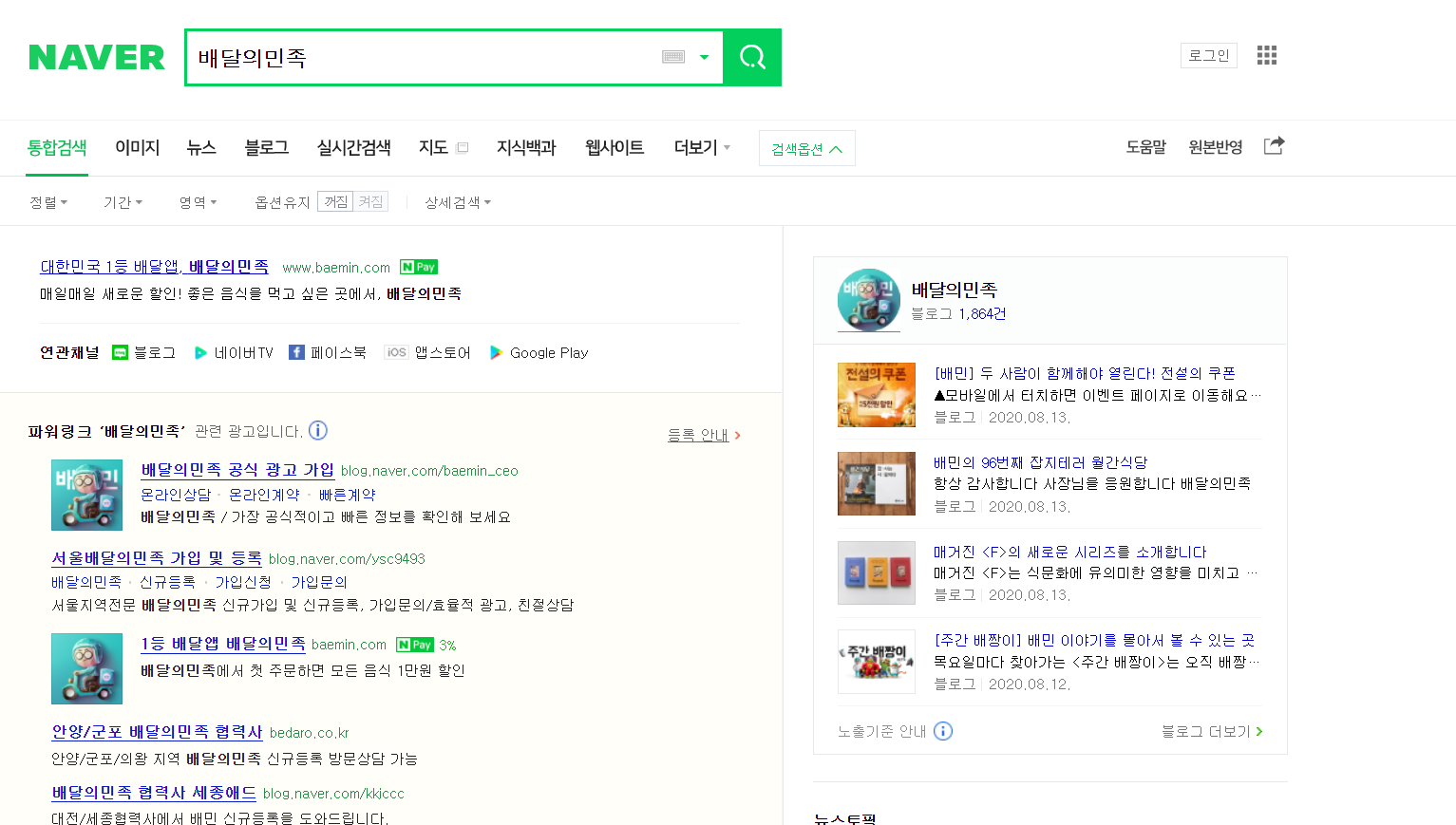
Task: Open the 실시간검색 tab
Action: (x=354, y=147)
